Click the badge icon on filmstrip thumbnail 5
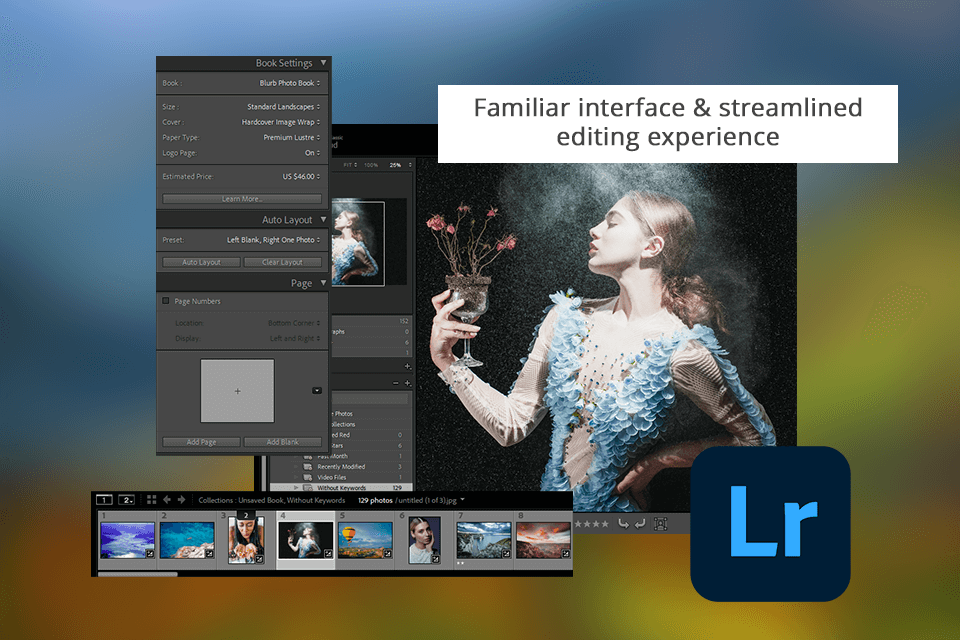The height and width of the screenshot is (640, 960). (388, 554)
